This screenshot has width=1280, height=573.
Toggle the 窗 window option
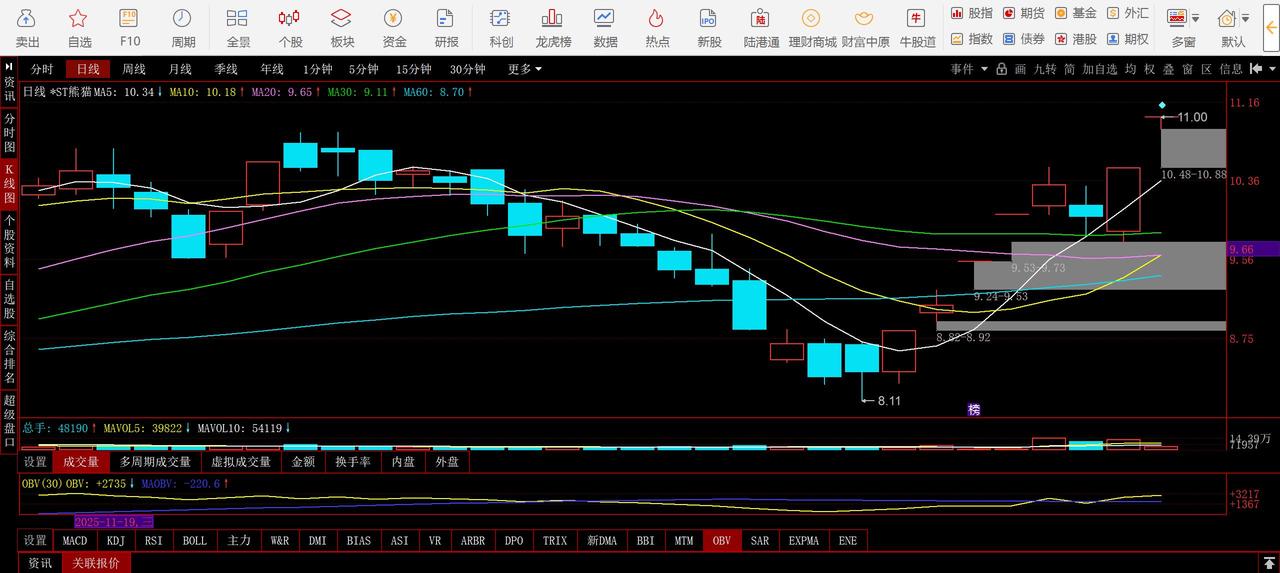point(1187,69)
